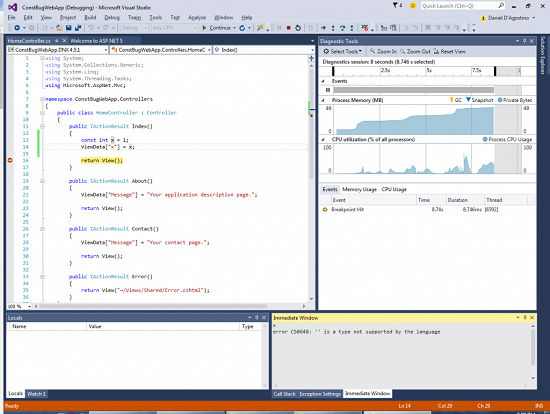Click the Redo arrow icon
Screen dimensions: 550x414
click(106, 28)
